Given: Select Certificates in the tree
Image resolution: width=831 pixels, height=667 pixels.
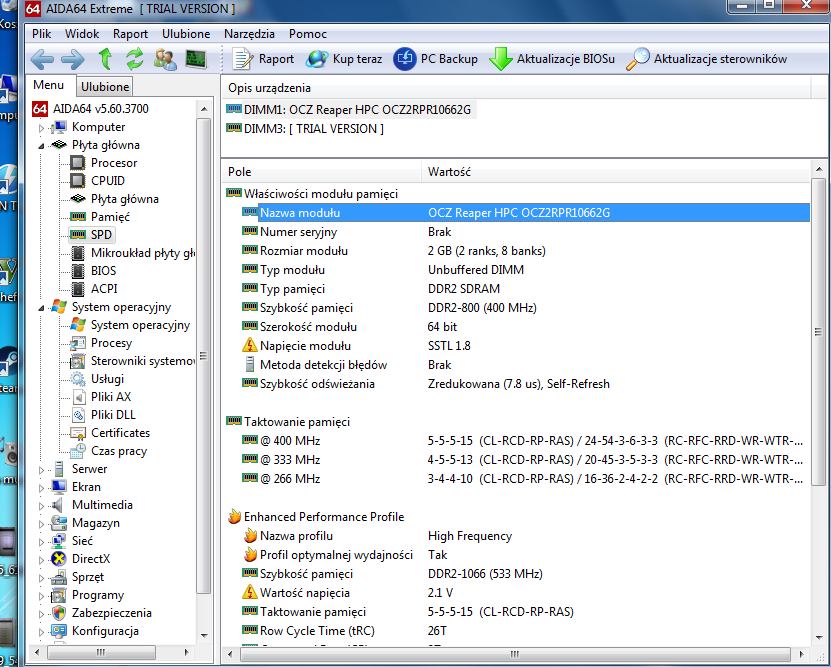Looking at the screenshot, I should pos(120,433).
